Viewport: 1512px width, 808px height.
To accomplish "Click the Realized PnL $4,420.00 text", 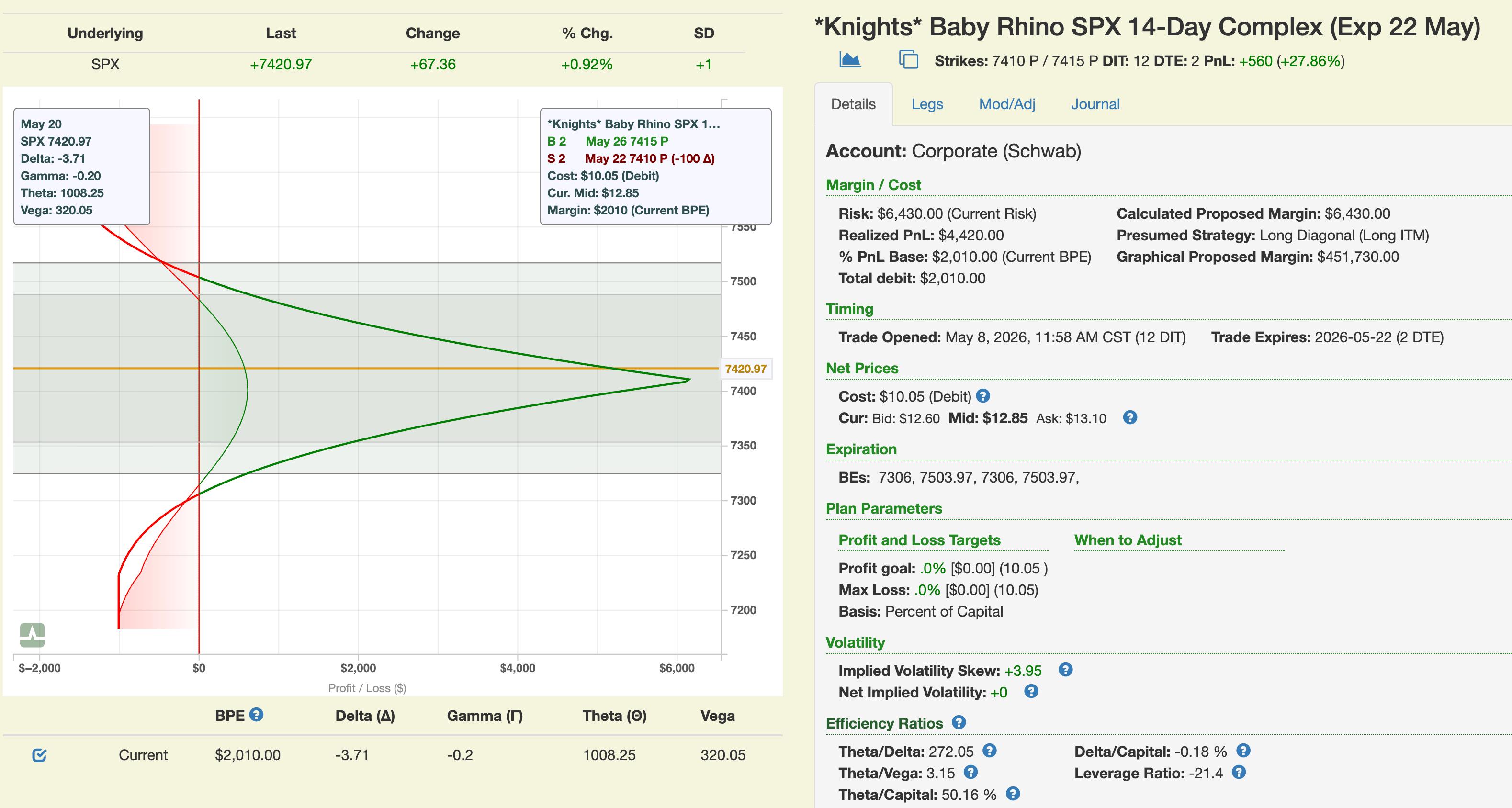I will tap(921, 236).
